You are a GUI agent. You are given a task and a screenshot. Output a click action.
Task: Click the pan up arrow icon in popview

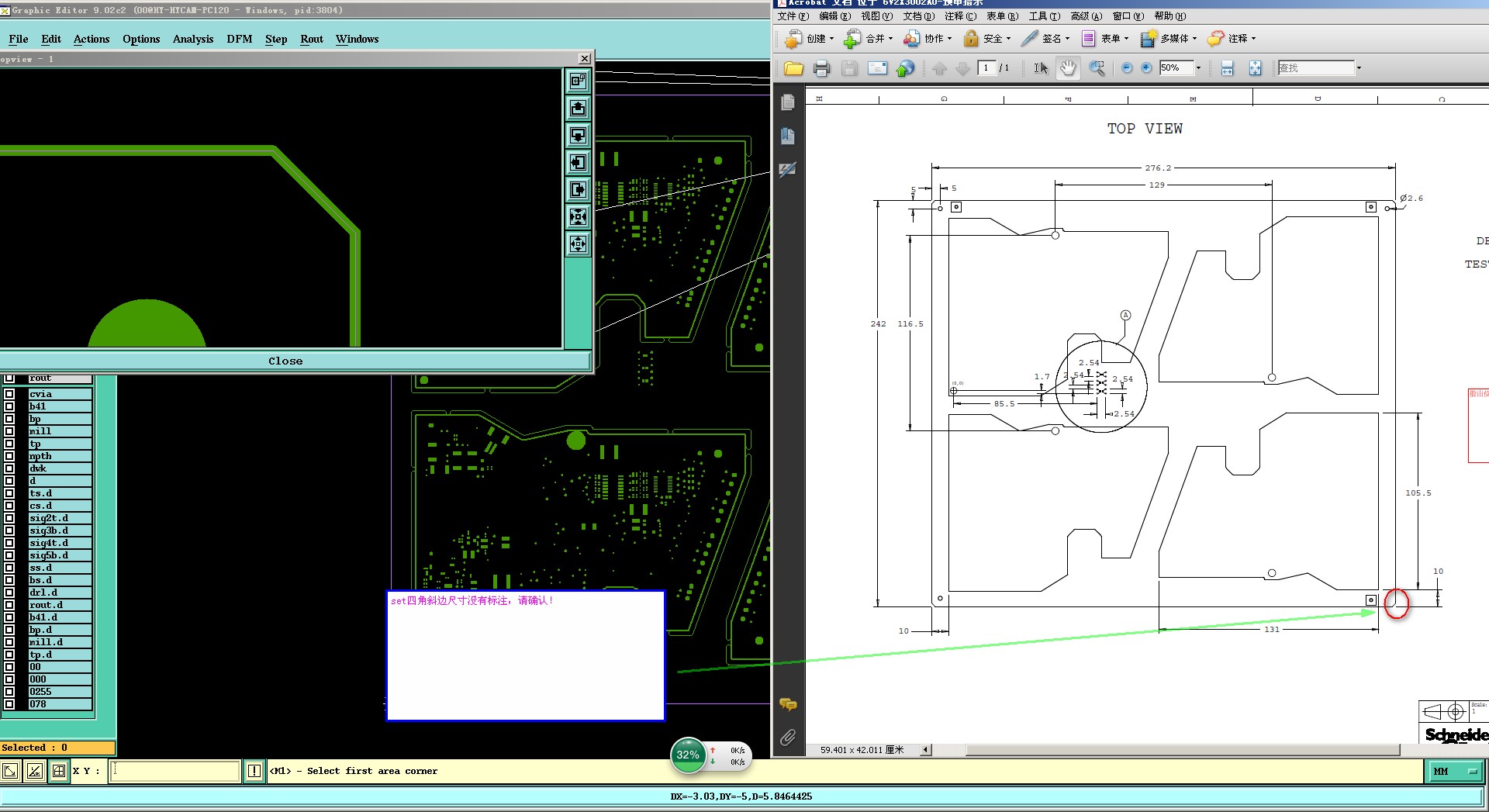tap(578, 108)
